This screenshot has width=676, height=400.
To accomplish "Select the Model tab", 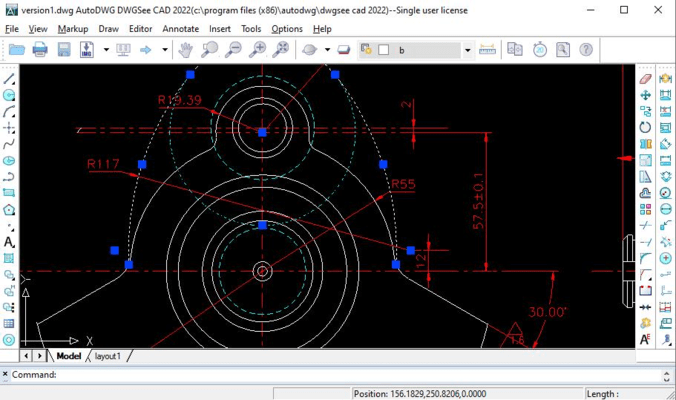I will pyautogui.click(x=68, y=356).
